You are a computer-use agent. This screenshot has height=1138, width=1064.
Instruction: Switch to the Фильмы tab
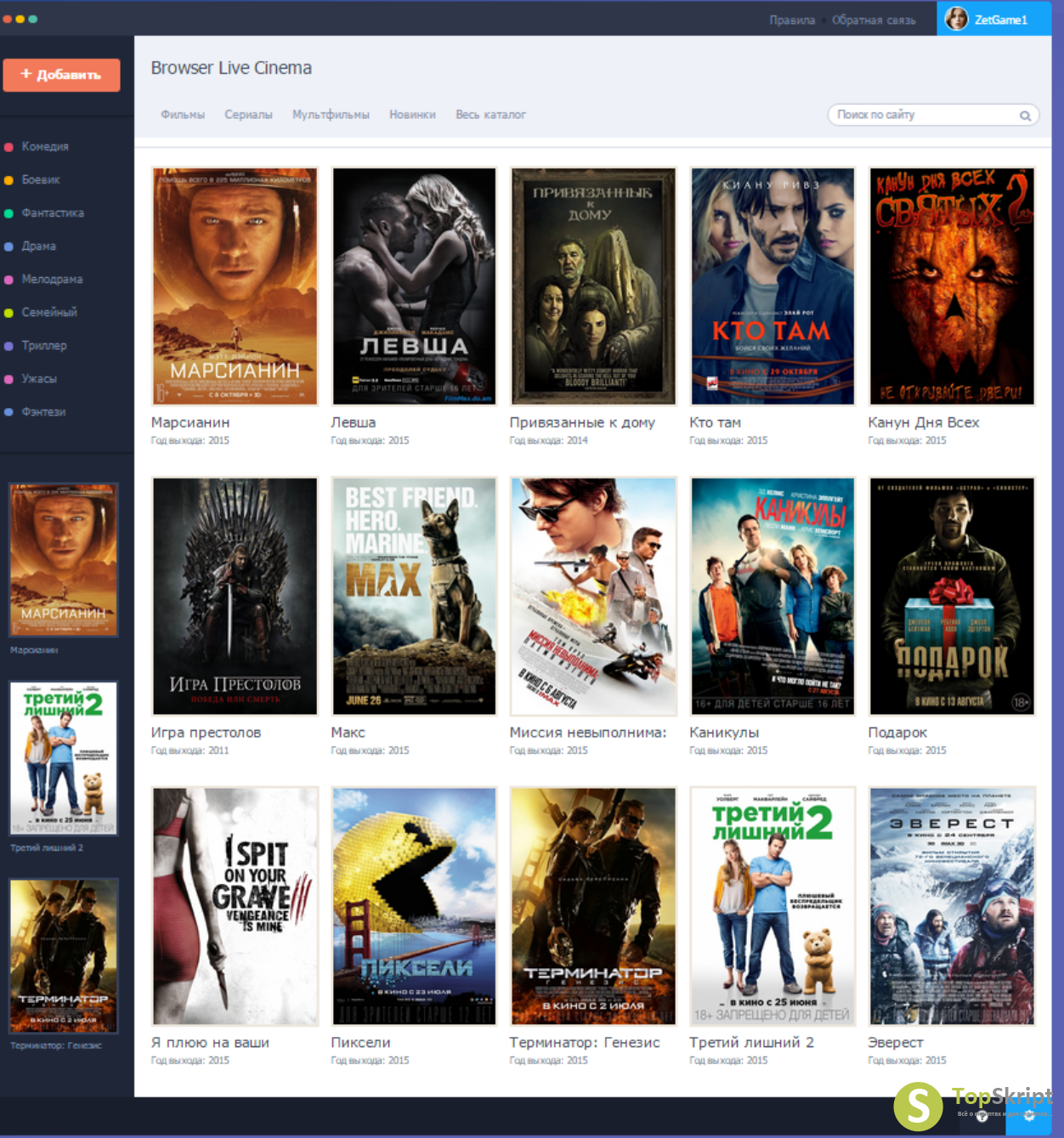click(183, 115)
